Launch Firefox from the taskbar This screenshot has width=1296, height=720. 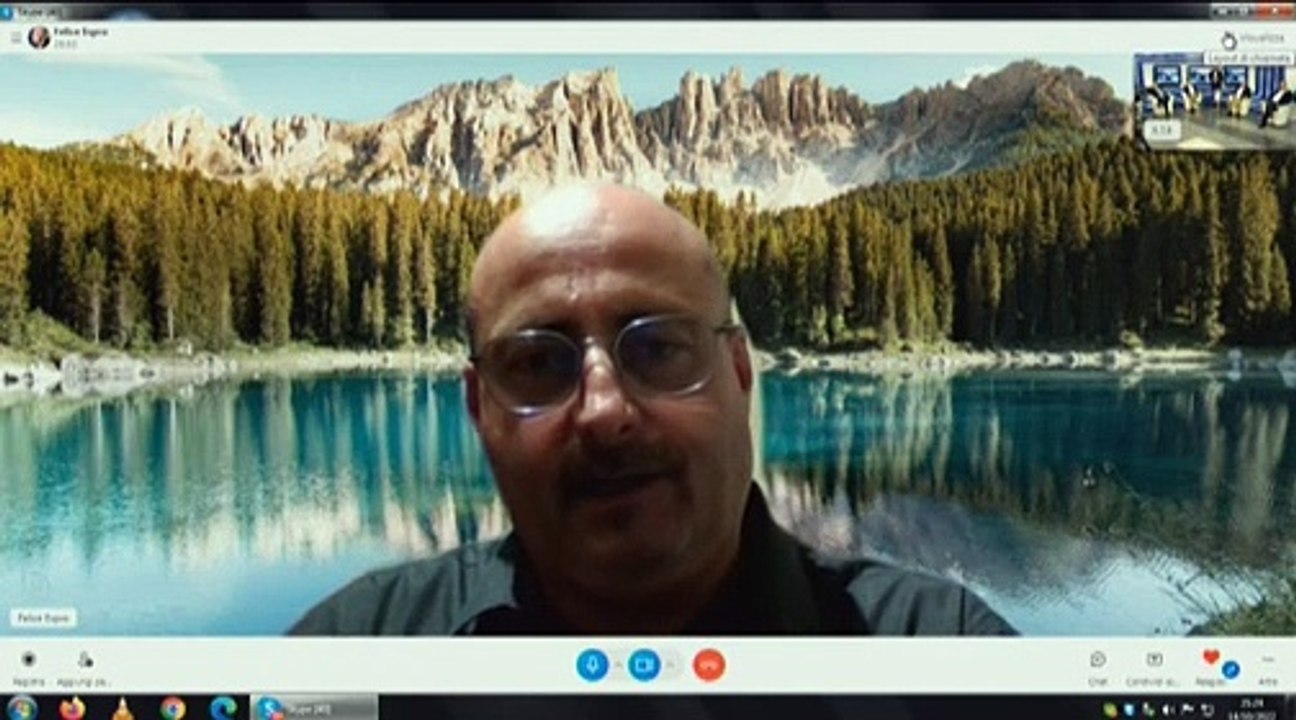coord(72,708)
